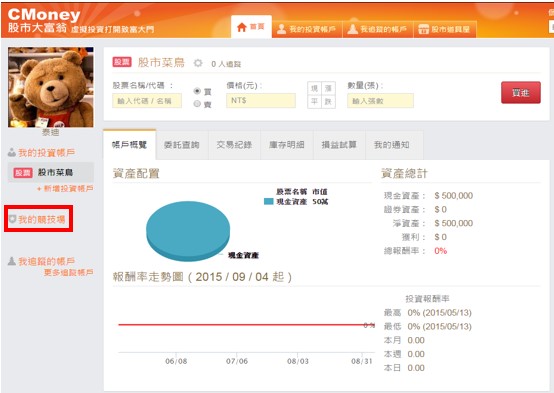
Task: Select the 賣 radio button
Action: click(x=197, y=104)
